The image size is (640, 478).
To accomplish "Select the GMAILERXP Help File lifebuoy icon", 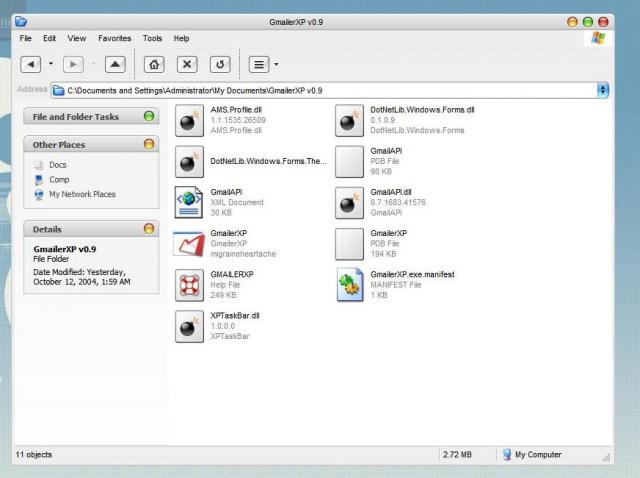I will click(x=189, y=285).
